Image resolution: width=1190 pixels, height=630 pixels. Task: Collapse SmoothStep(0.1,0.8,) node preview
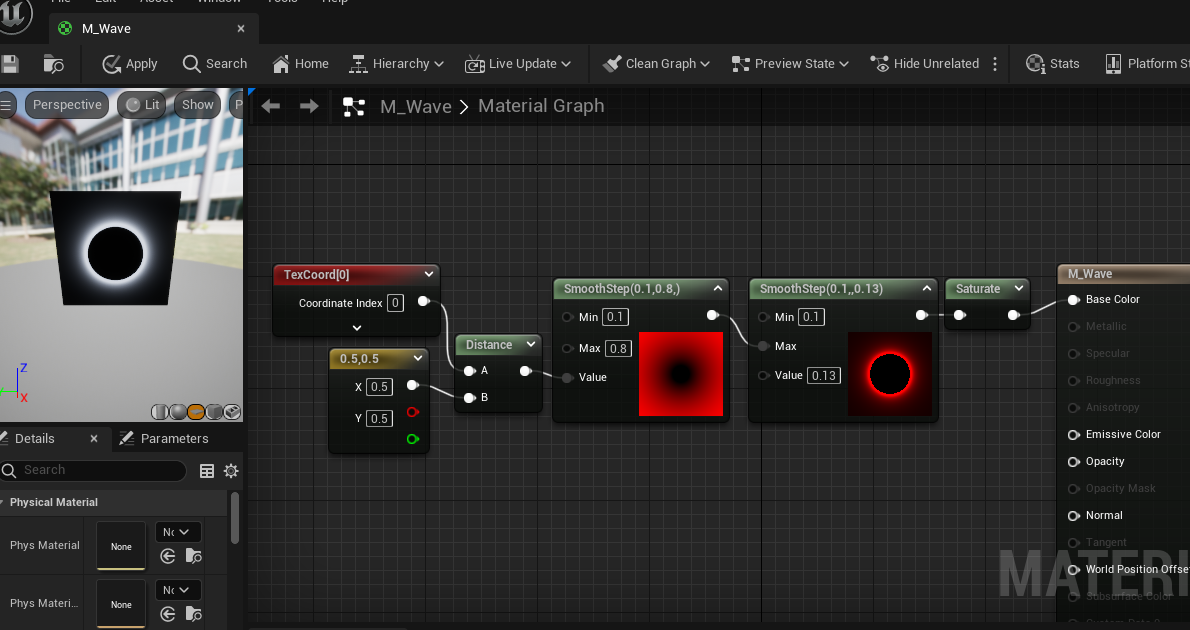(x=717, y=288)
